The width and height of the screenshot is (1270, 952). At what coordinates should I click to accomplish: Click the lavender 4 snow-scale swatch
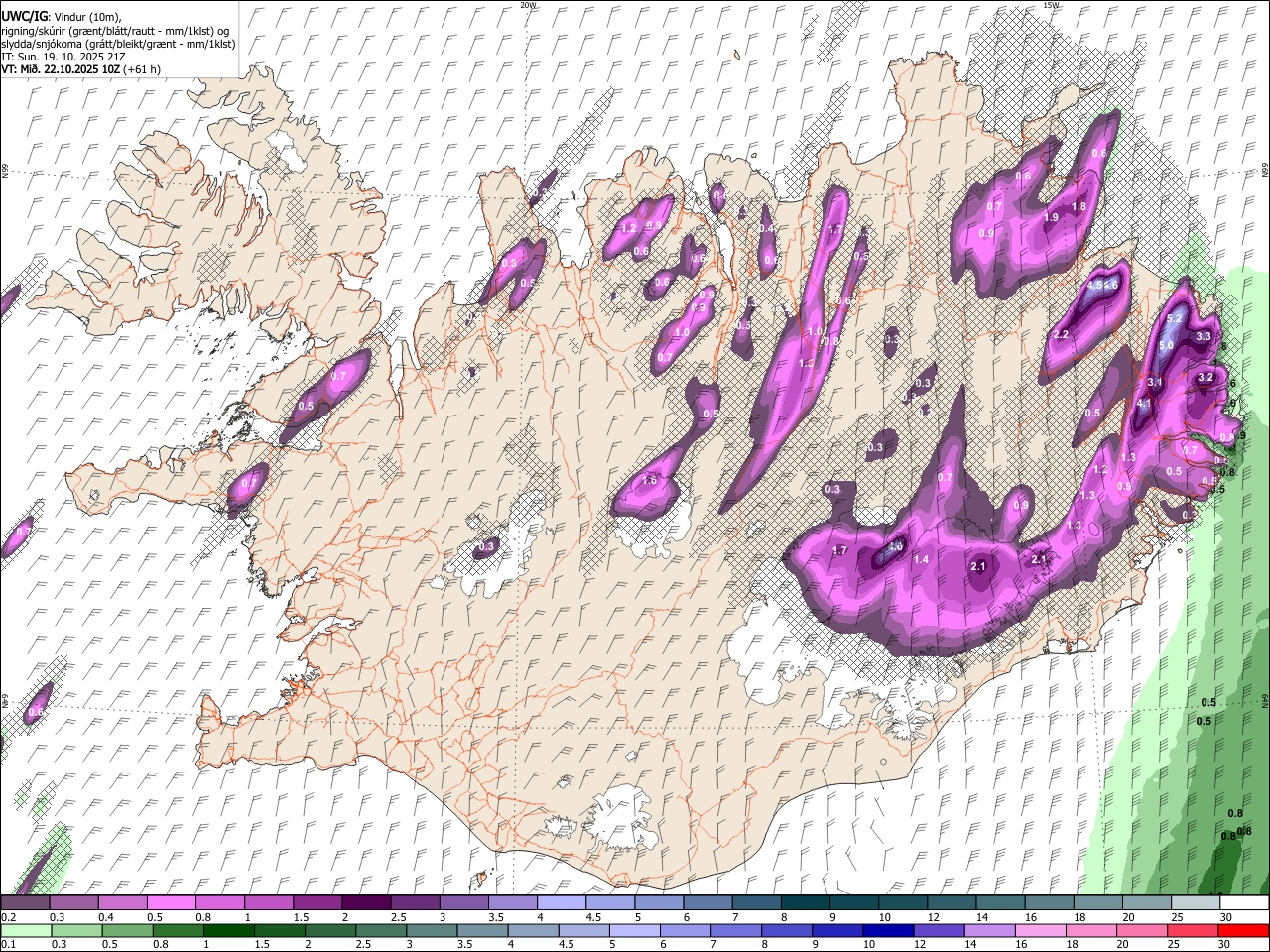coord(560,902)
